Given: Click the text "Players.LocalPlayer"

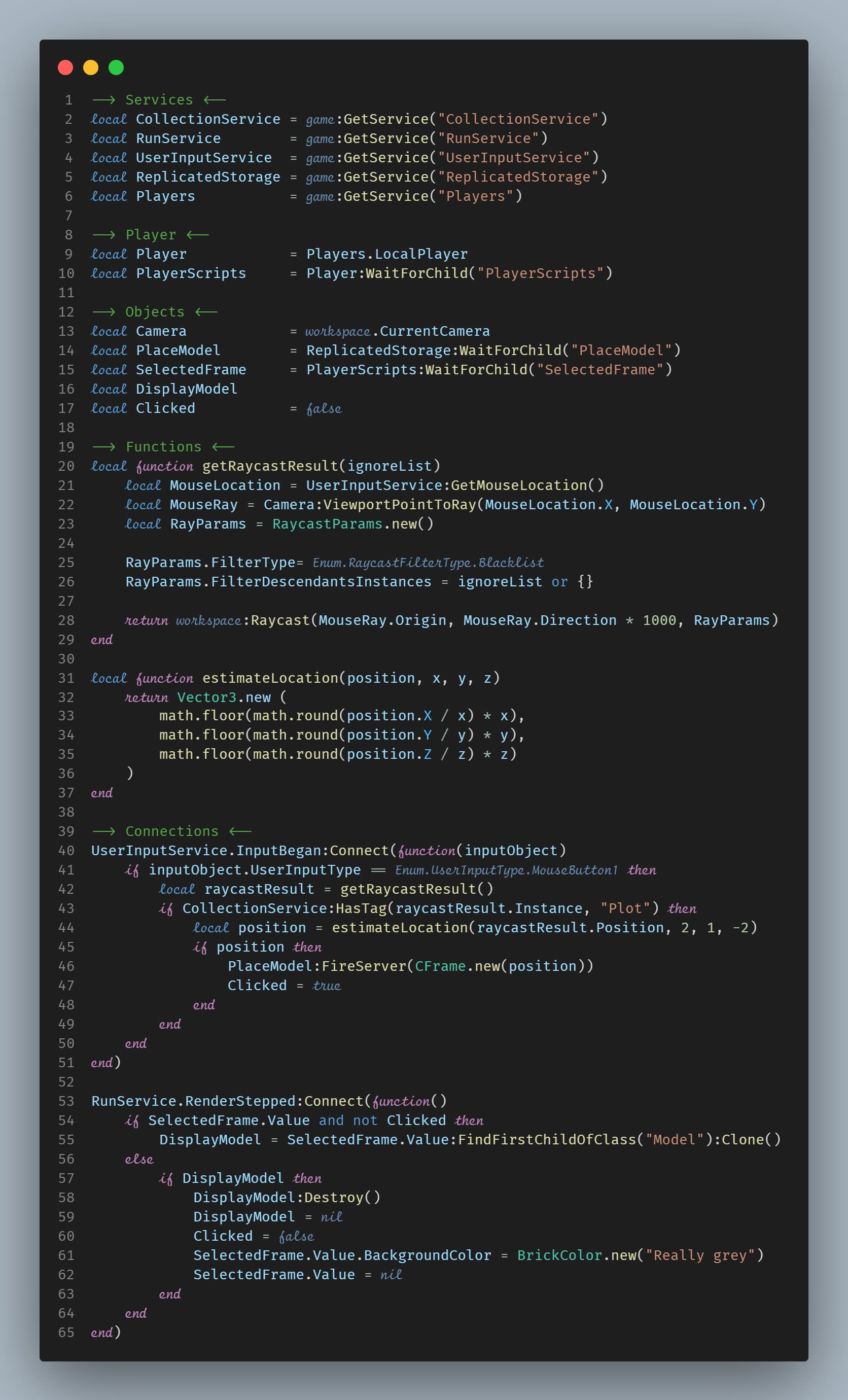Looking at the screenshot, I should pos(387,254).
